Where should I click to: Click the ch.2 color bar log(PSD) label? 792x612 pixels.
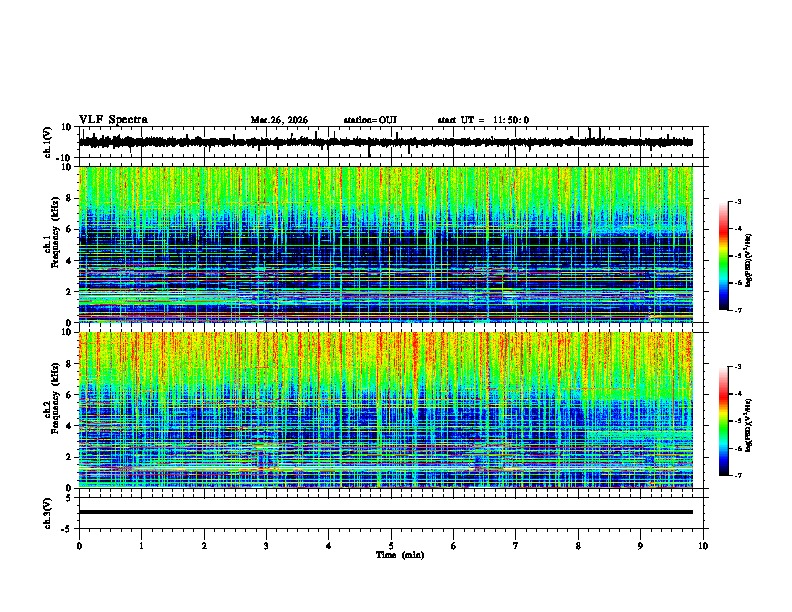pyautogui.click(x=748, y=425)
